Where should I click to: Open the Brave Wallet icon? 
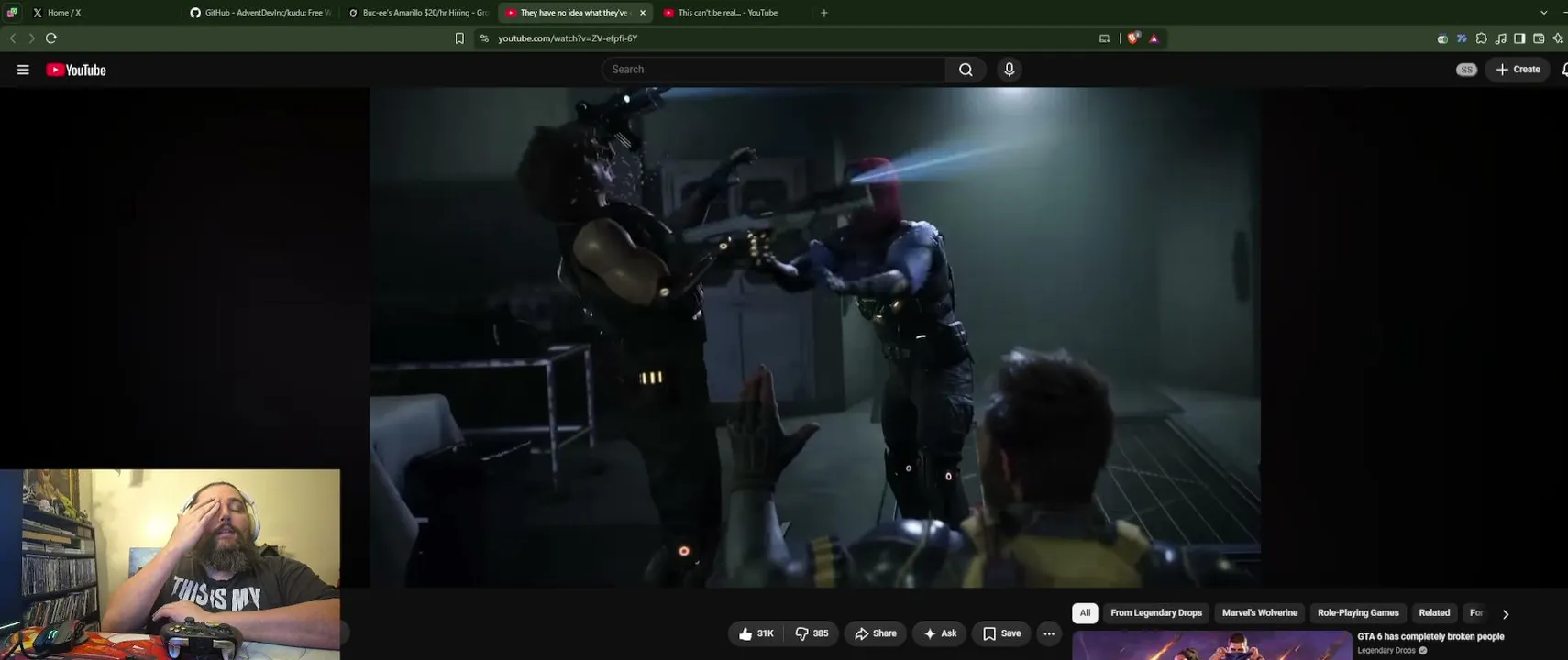coord(1539,38)
